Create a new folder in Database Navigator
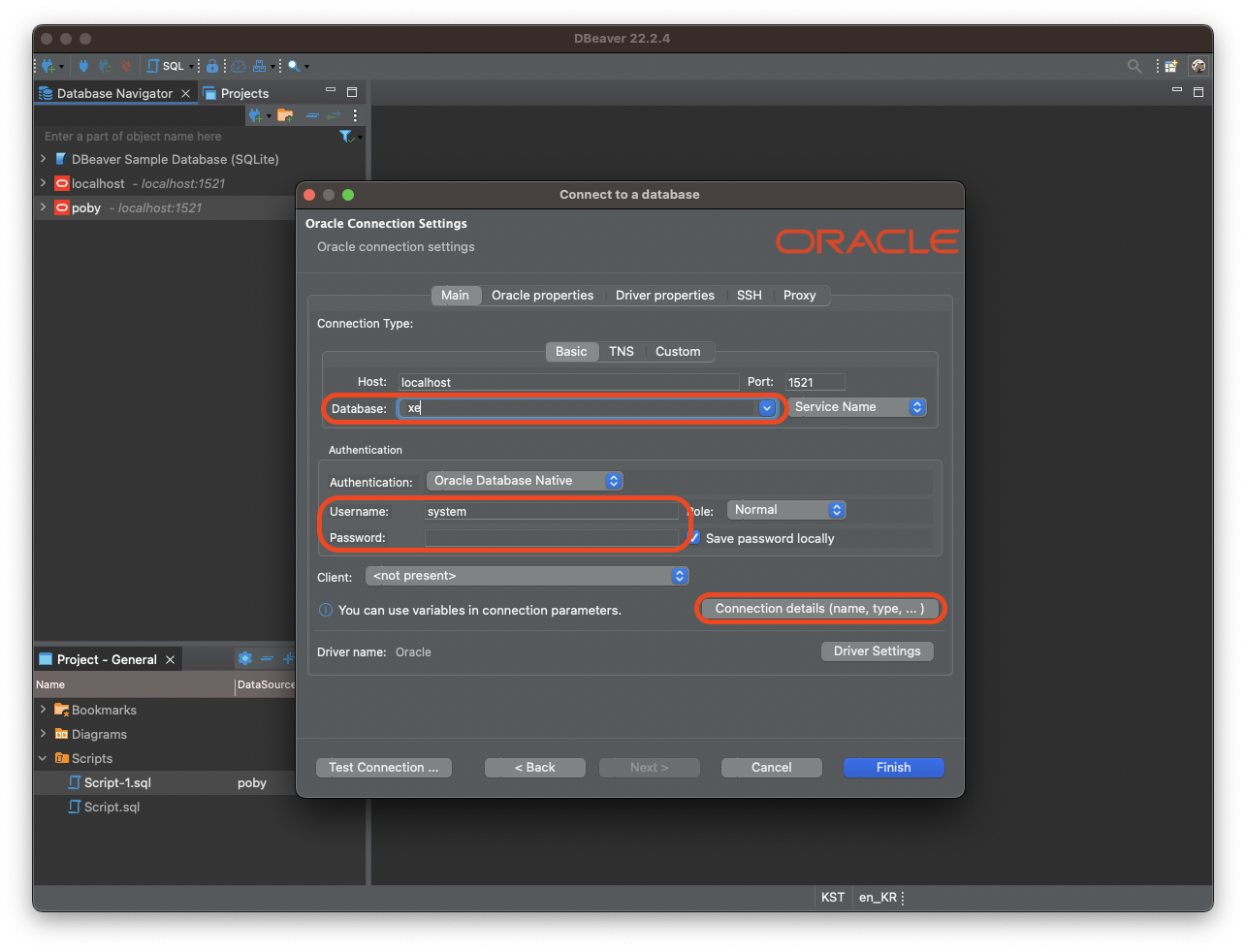 pos(285,115)
